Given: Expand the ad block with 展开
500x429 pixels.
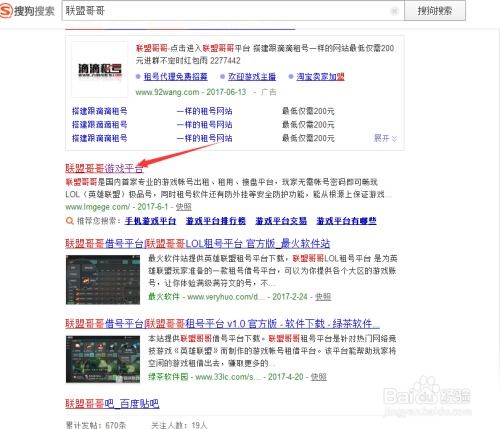Looking at the screenshot, I should 385,138.
